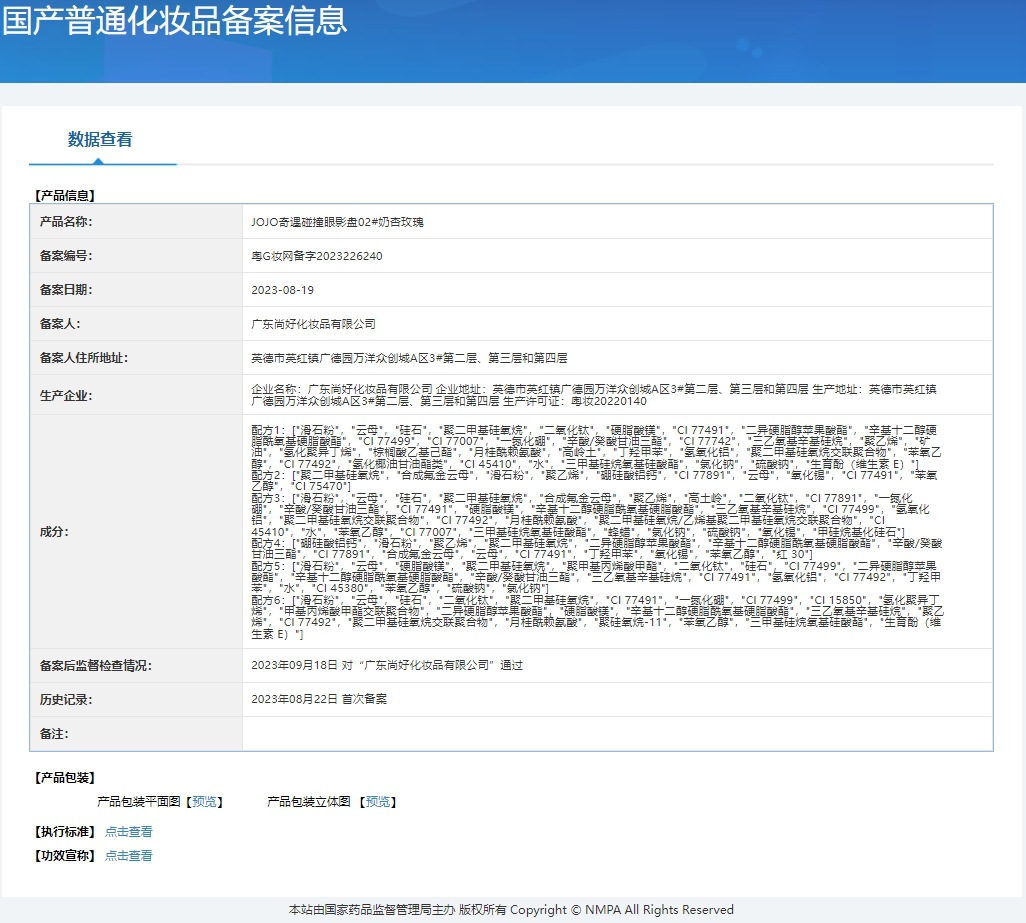This screenshot has width=1026, height=923.
Task: Select the 配方1 ingredient line
Action: (596, 447)
